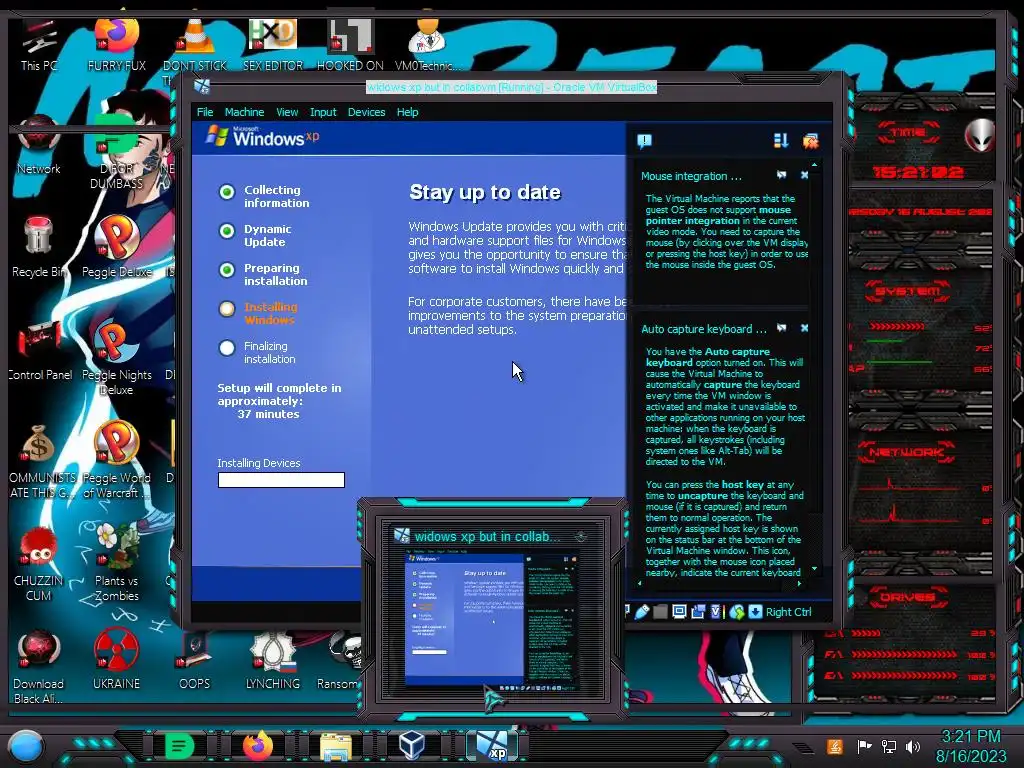Click the notification panel scroll-right arrow

pos(799,583)
